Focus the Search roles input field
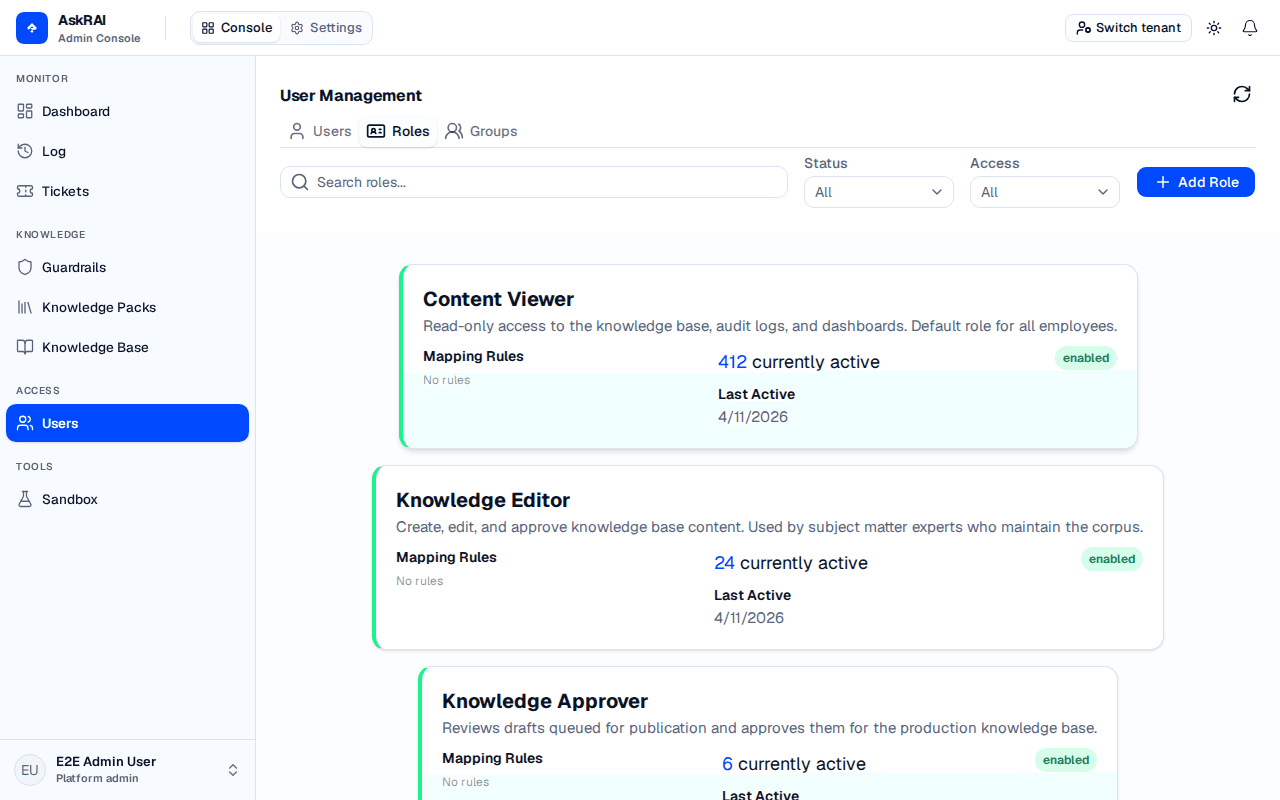1280x800 pixels. [x=534, y=182]
